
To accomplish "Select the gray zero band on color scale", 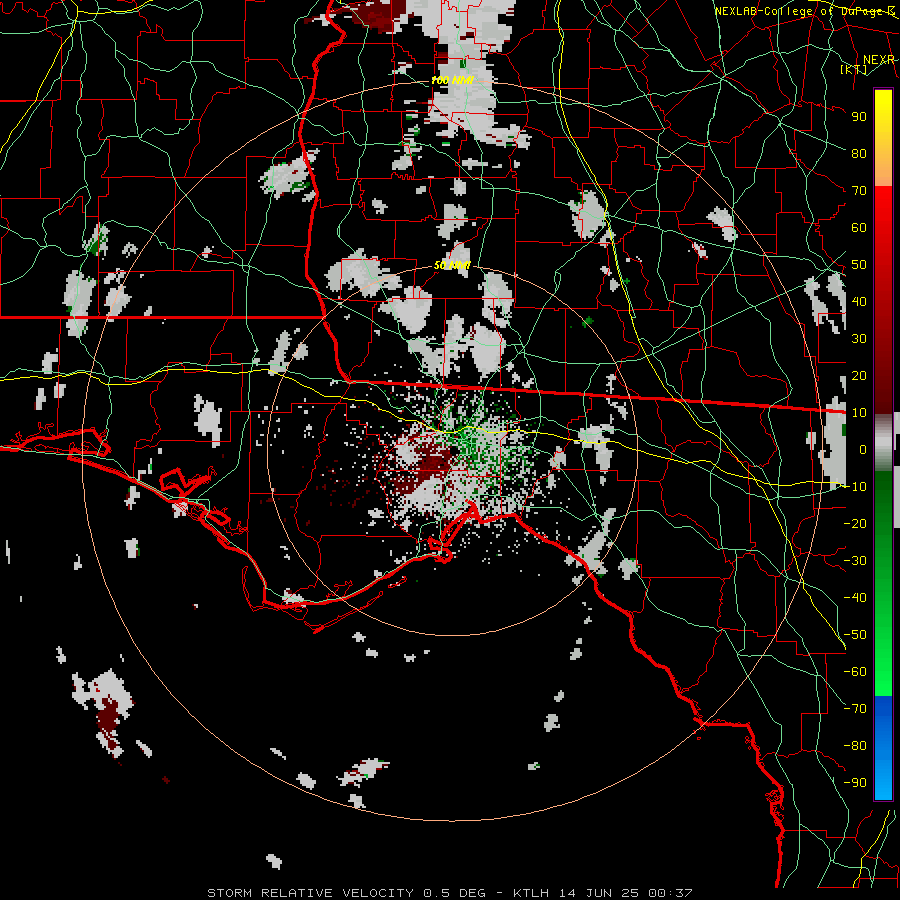I will (883, 442).
